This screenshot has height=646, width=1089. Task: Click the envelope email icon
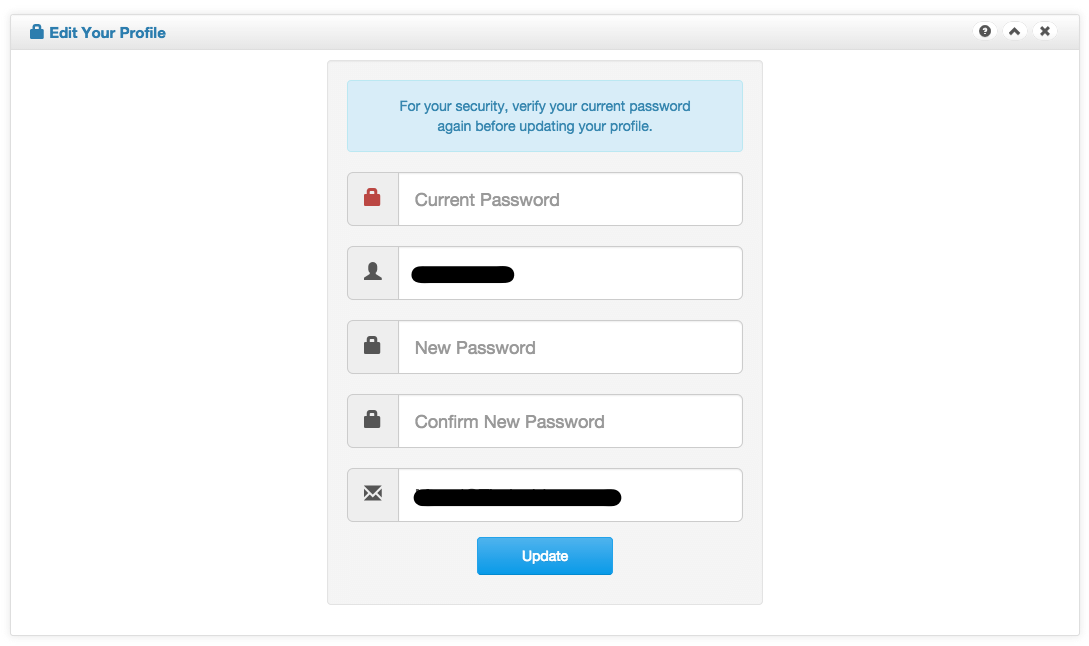[373, 493]
